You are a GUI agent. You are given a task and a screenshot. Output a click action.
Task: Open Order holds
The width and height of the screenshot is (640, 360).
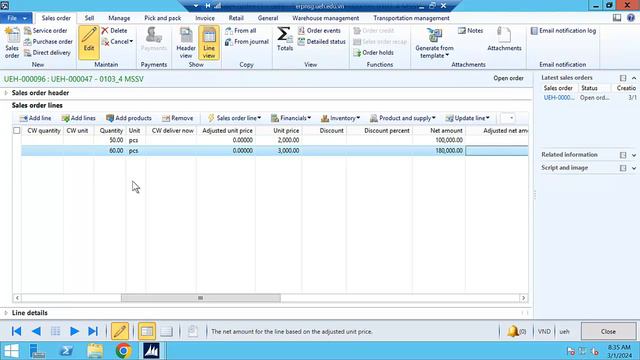(373, 53)
